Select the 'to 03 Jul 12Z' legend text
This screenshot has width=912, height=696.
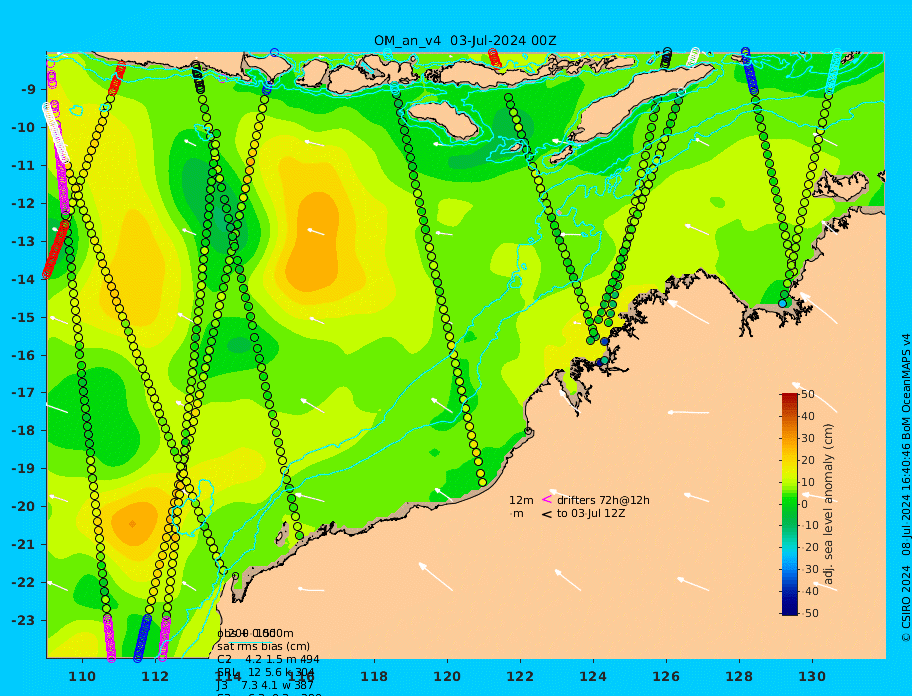591,513
